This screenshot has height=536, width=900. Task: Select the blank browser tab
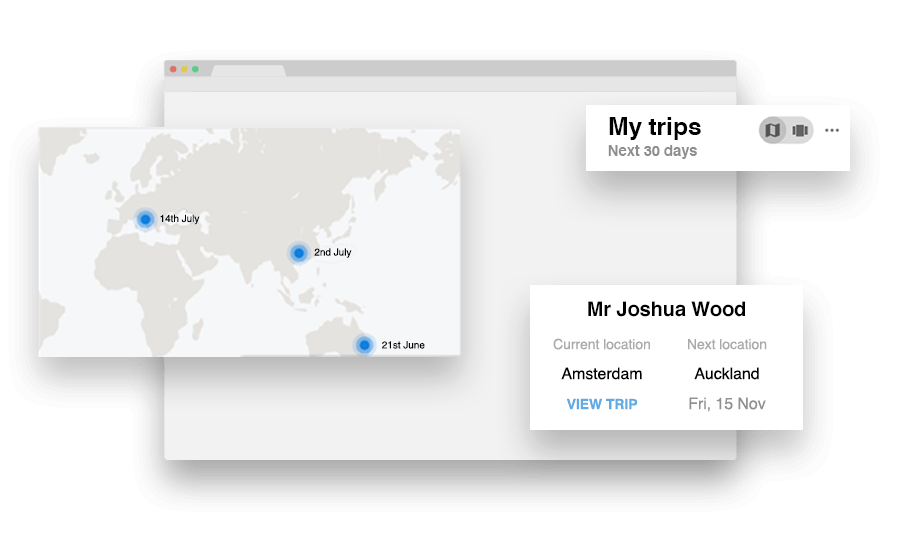(x=248, y=70)
